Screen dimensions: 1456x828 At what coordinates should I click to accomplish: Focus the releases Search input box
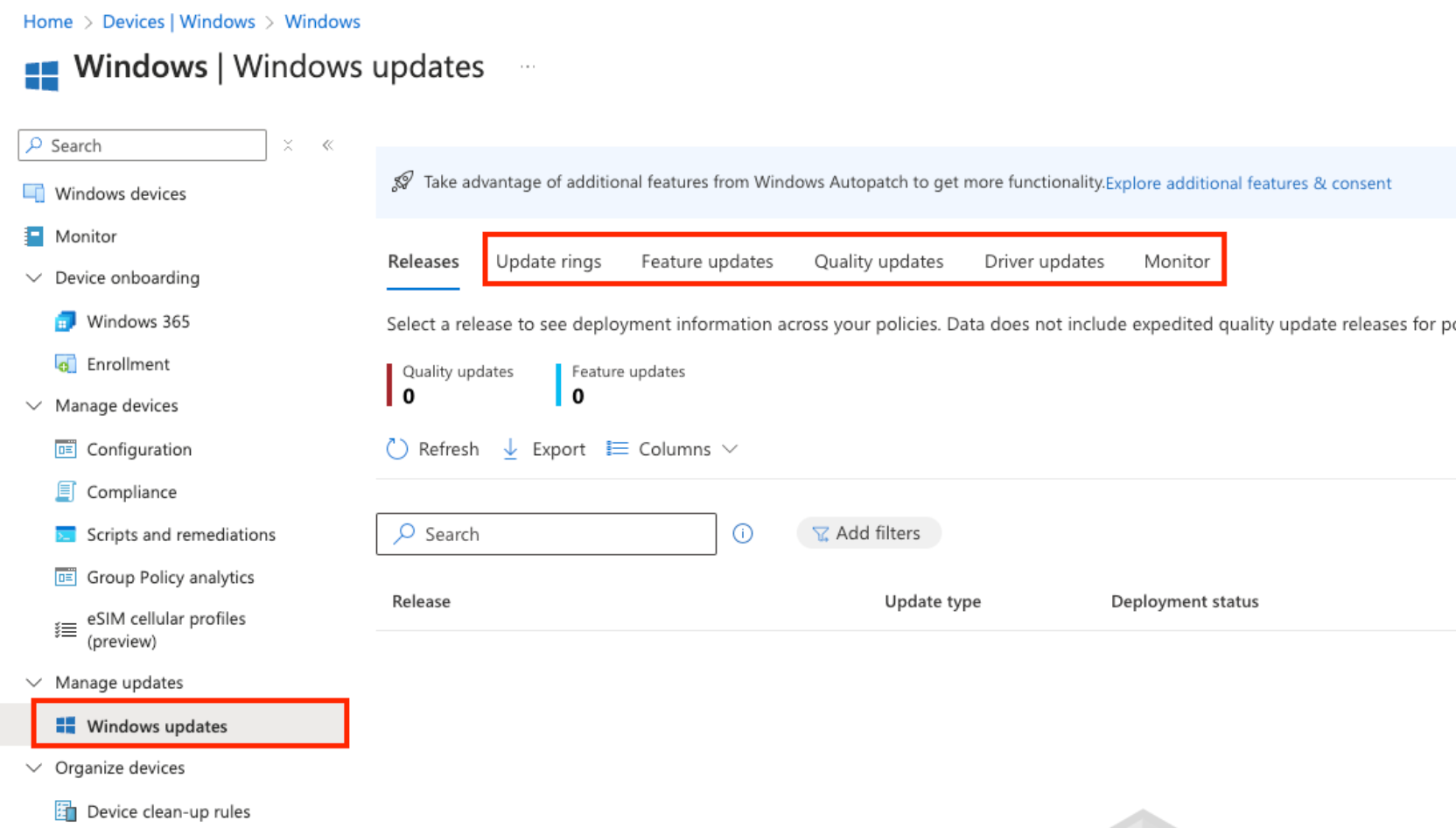click(x=546, y=534)
